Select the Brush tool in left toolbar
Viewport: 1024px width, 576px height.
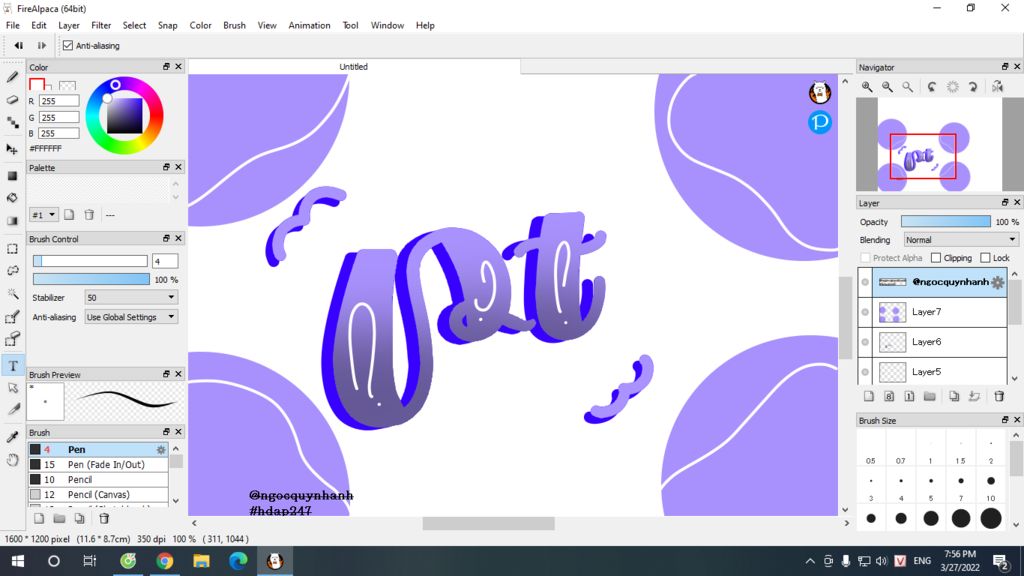coord(12,78)
